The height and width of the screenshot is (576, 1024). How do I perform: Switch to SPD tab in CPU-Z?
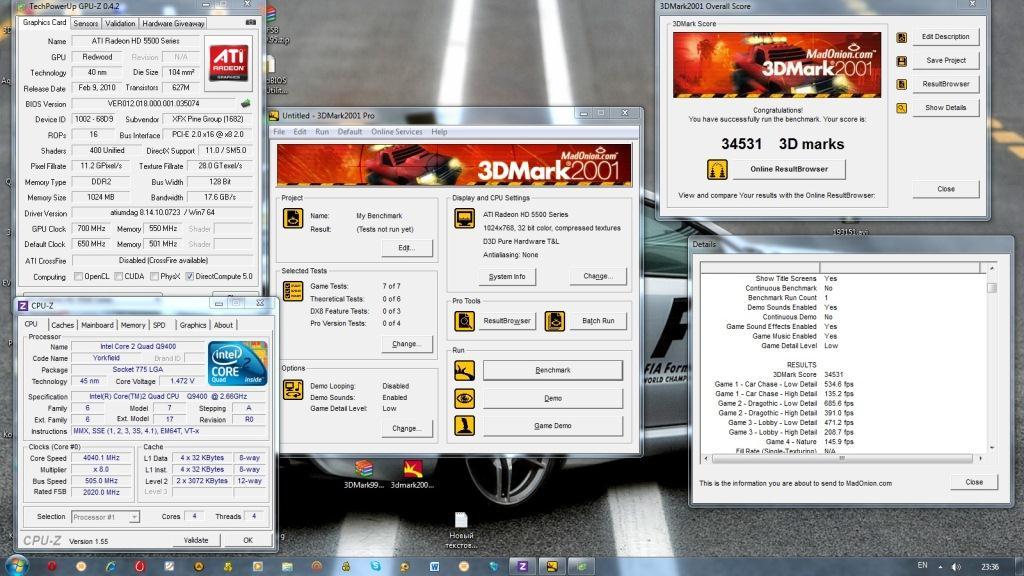tap(159, 325)
